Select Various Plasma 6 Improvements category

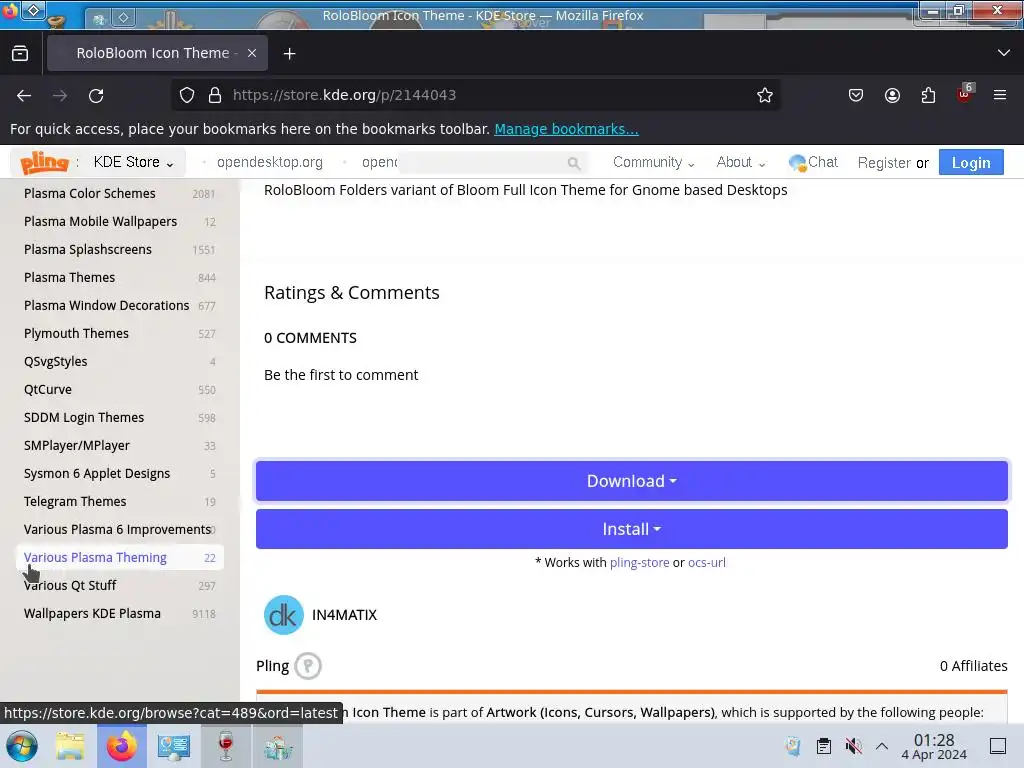point(120,530)
